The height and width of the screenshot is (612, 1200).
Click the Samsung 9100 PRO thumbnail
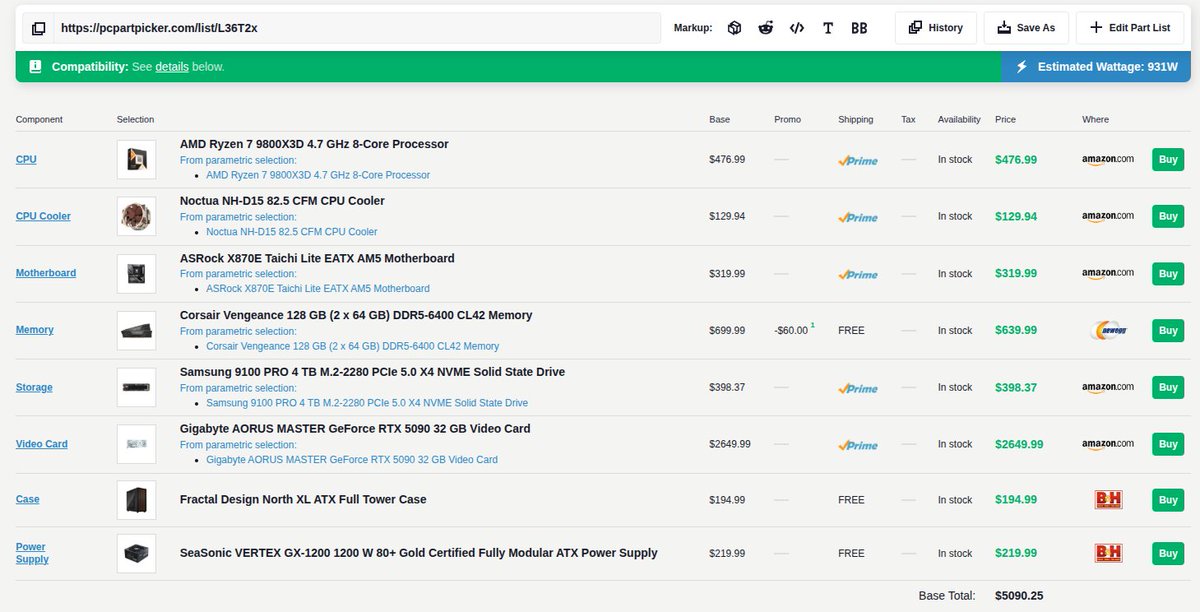point(136,387)
